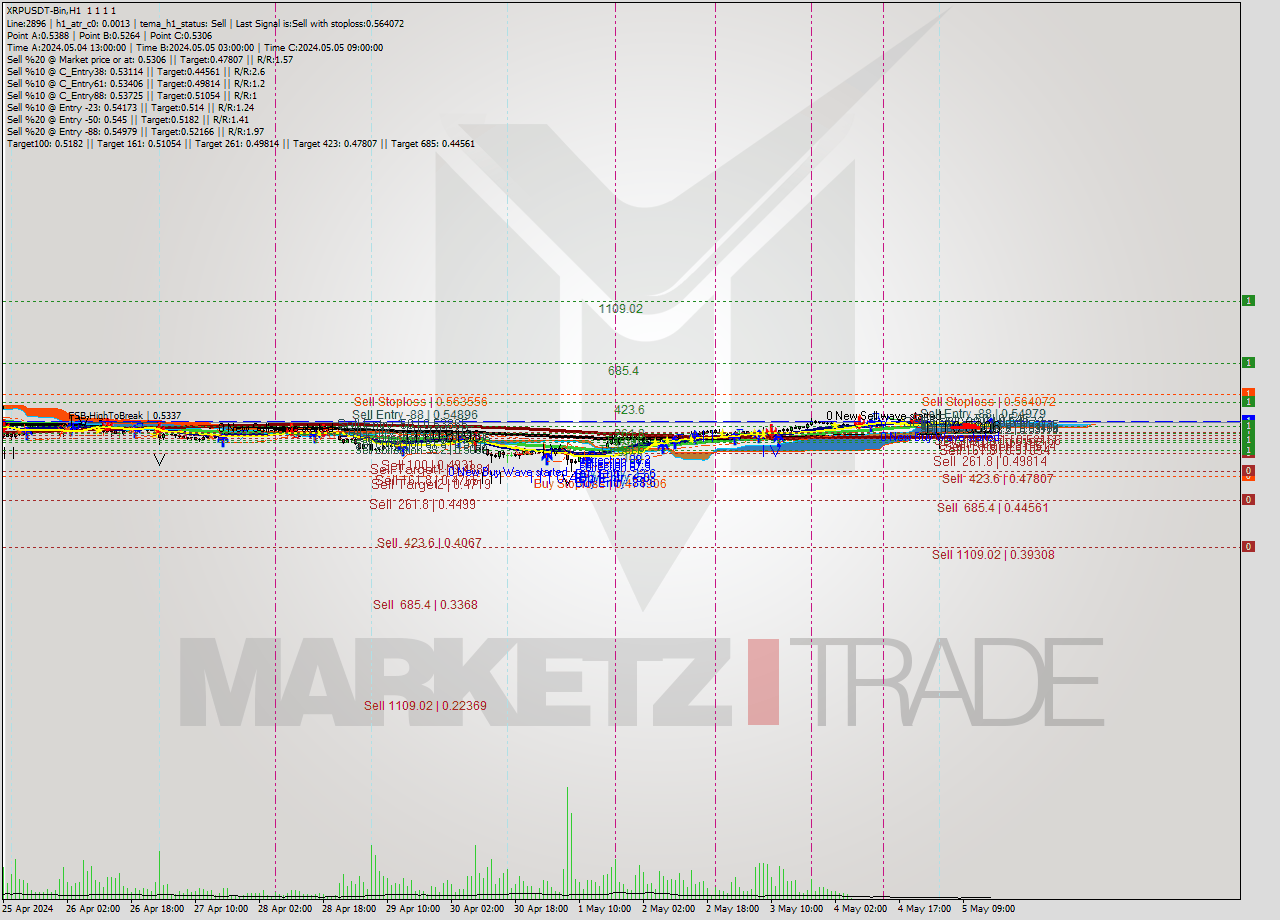Click the '5 May 09:00' time axis label

(988, 909)
